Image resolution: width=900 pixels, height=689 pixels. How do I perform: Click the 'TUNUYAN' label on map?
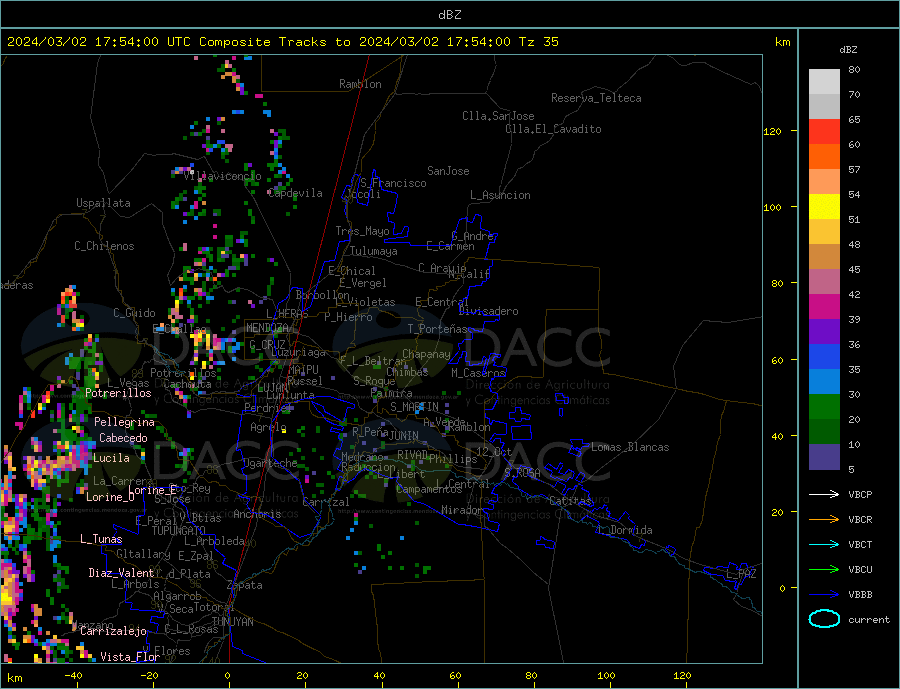232,622
